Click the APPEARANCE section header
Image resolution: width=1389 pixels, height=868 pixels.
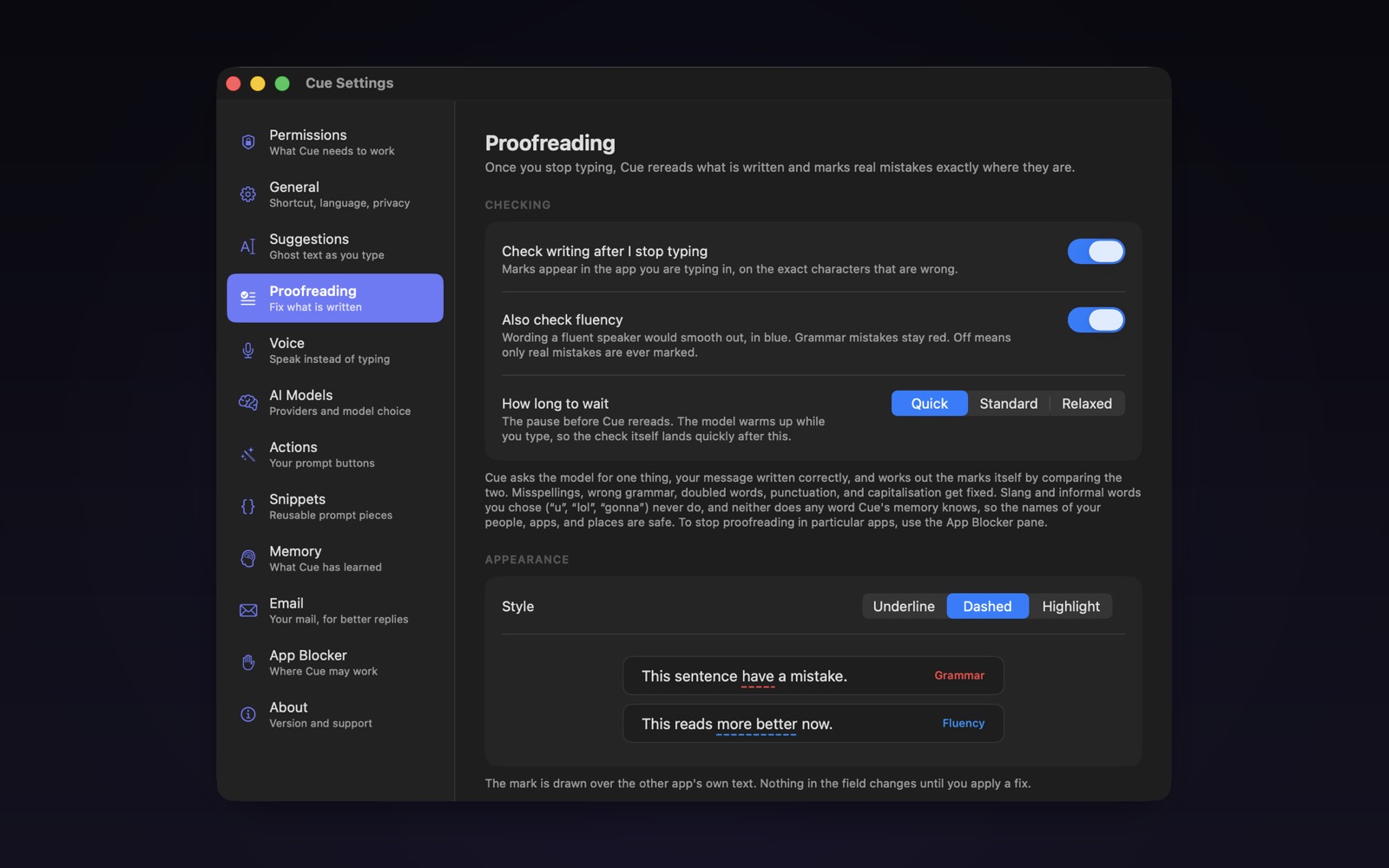click(x=527, y=560)
